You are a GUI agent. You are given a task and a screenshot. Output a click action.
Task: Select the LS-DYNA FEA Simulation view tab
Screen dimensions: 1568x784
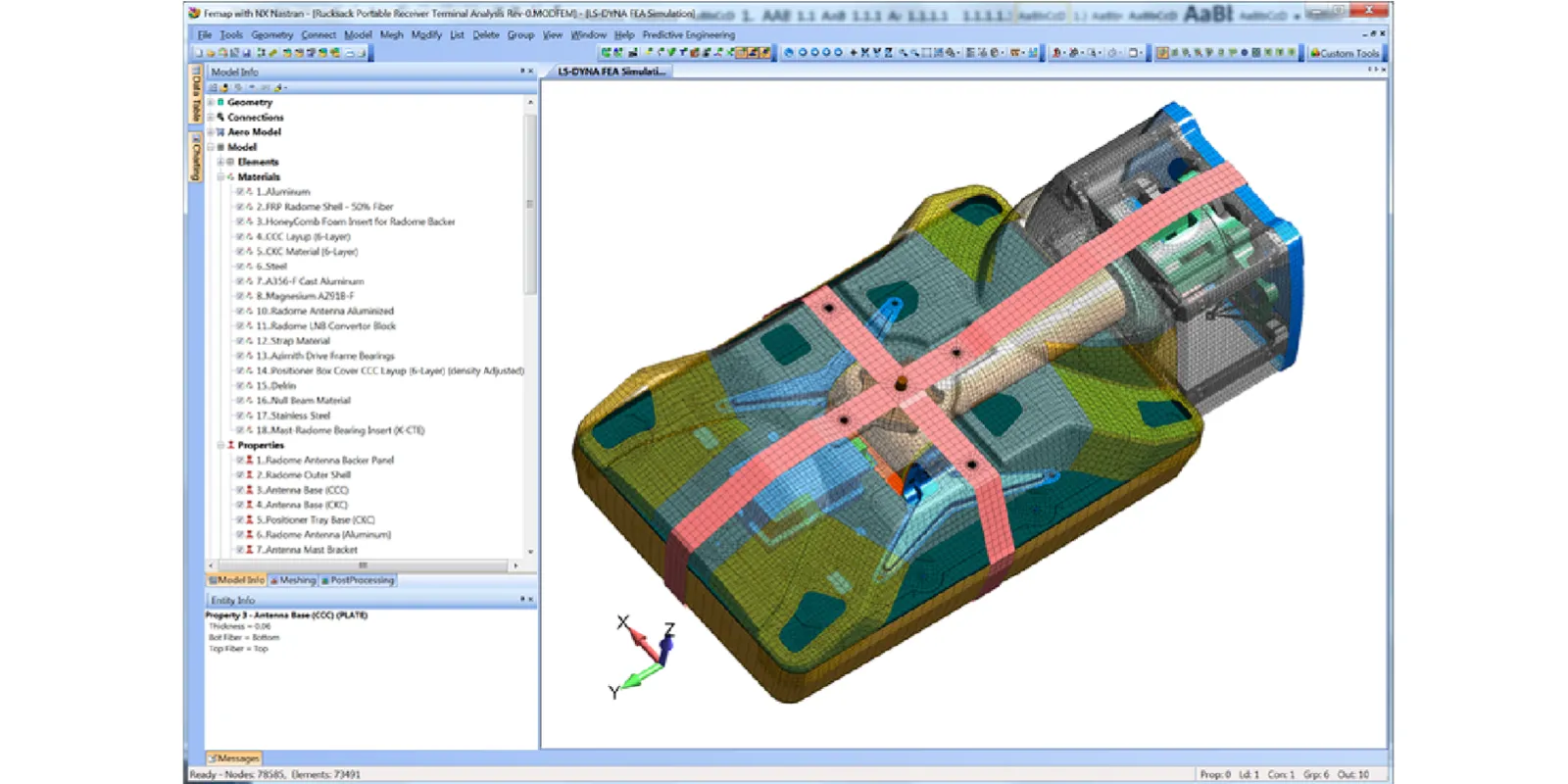(x=611, y=72)
